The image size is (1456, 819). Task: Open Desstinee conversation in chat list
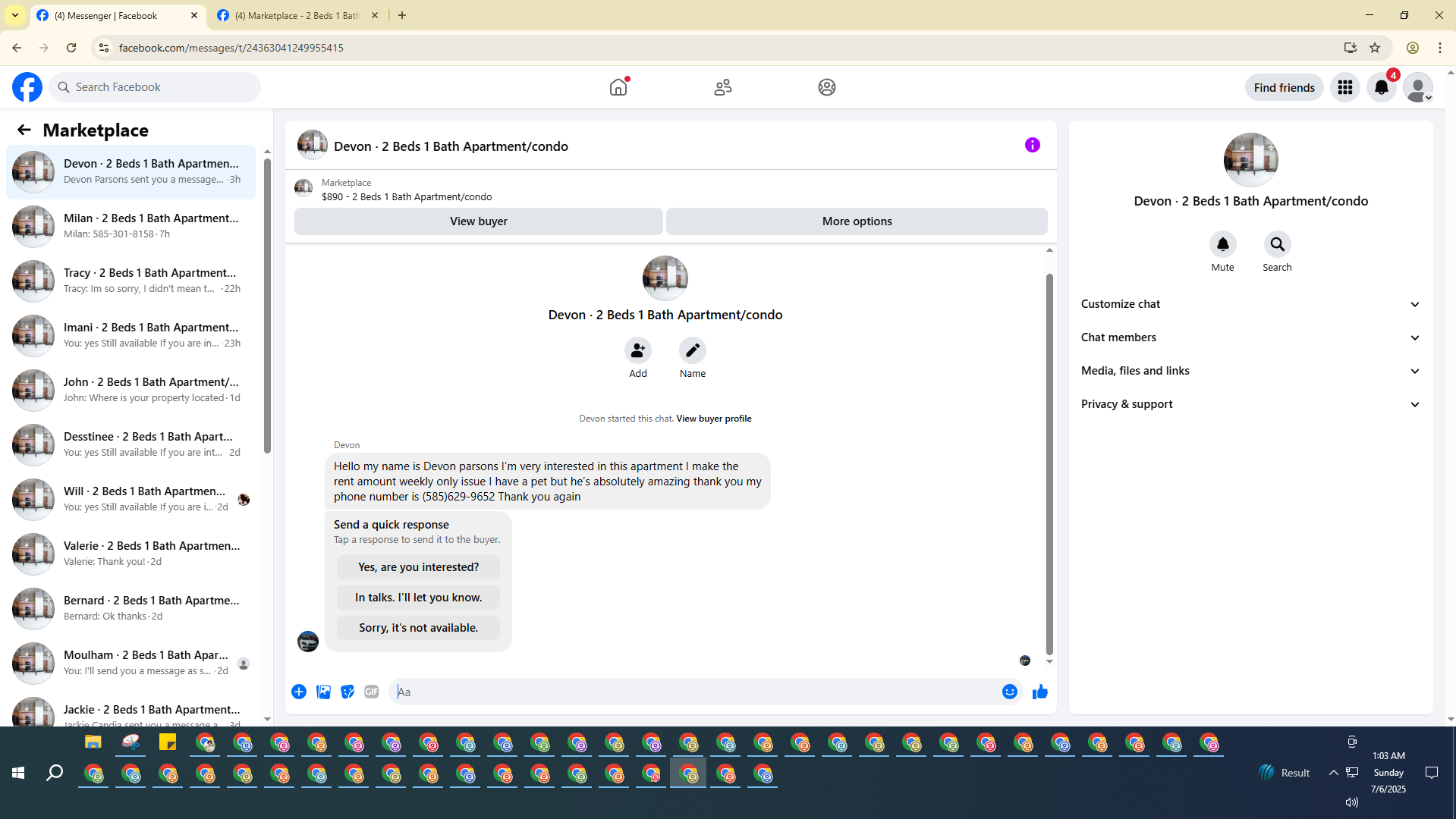coord(131,444)
